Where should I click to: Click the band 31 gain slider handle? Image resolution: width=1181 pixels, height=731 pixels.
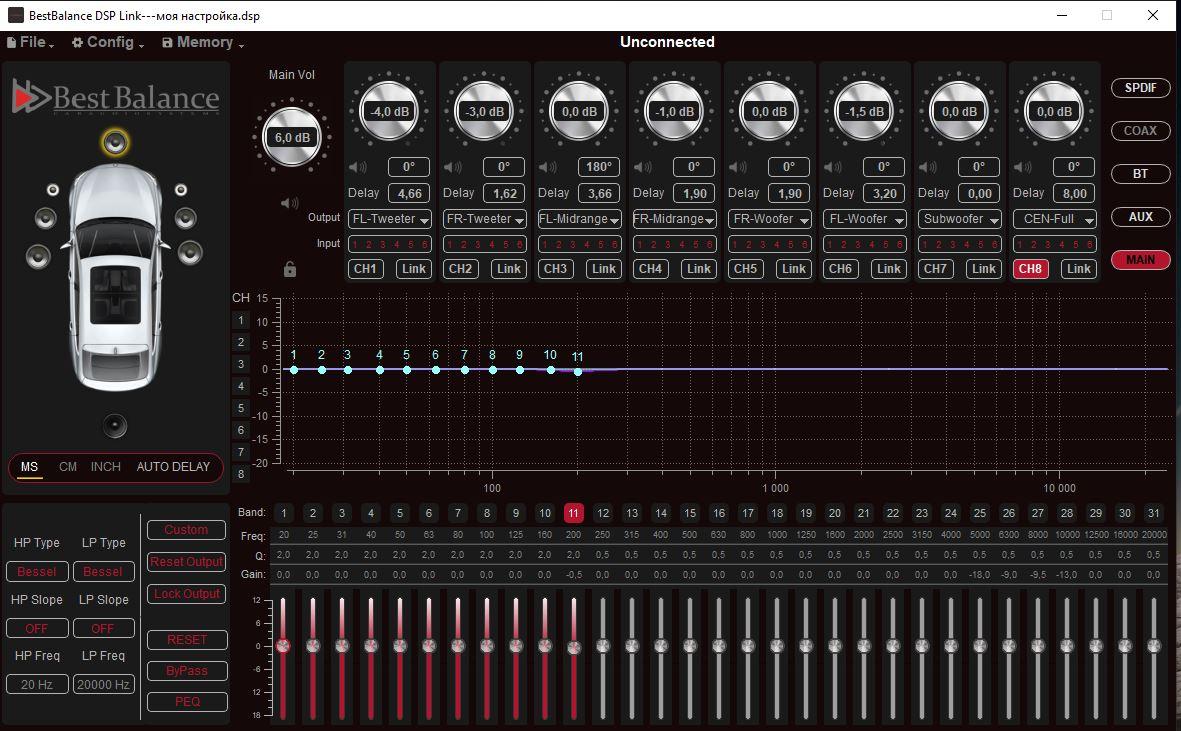click(1153, 646)
